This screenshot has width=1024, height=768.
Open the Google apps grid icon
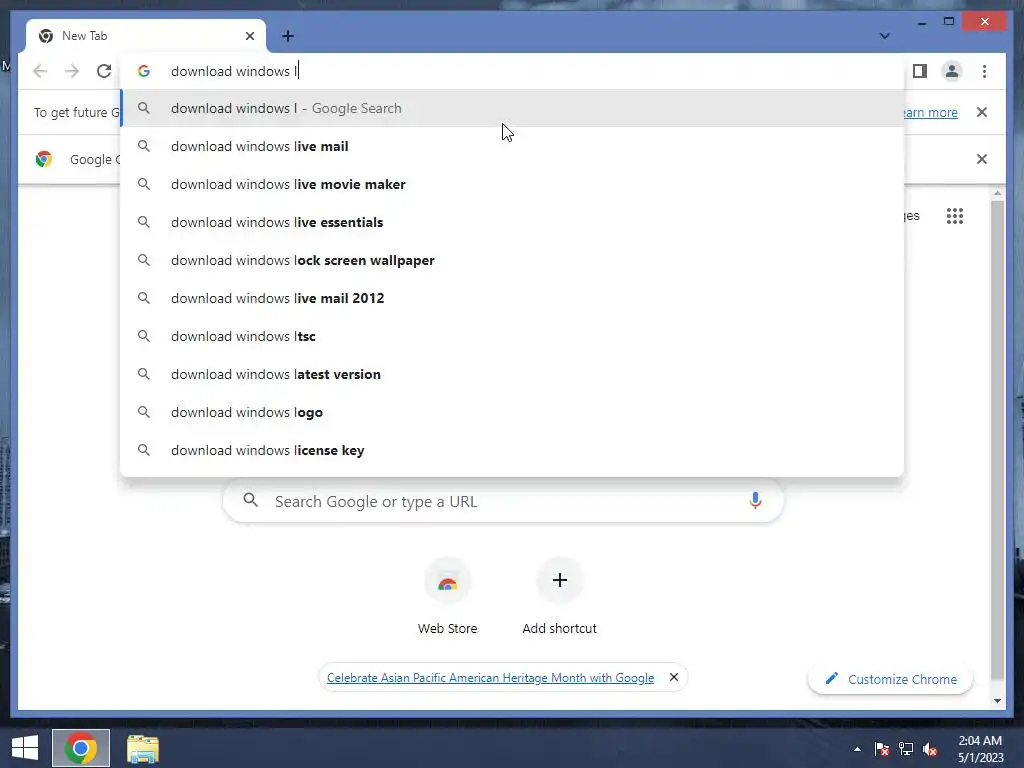click(955, 216)
